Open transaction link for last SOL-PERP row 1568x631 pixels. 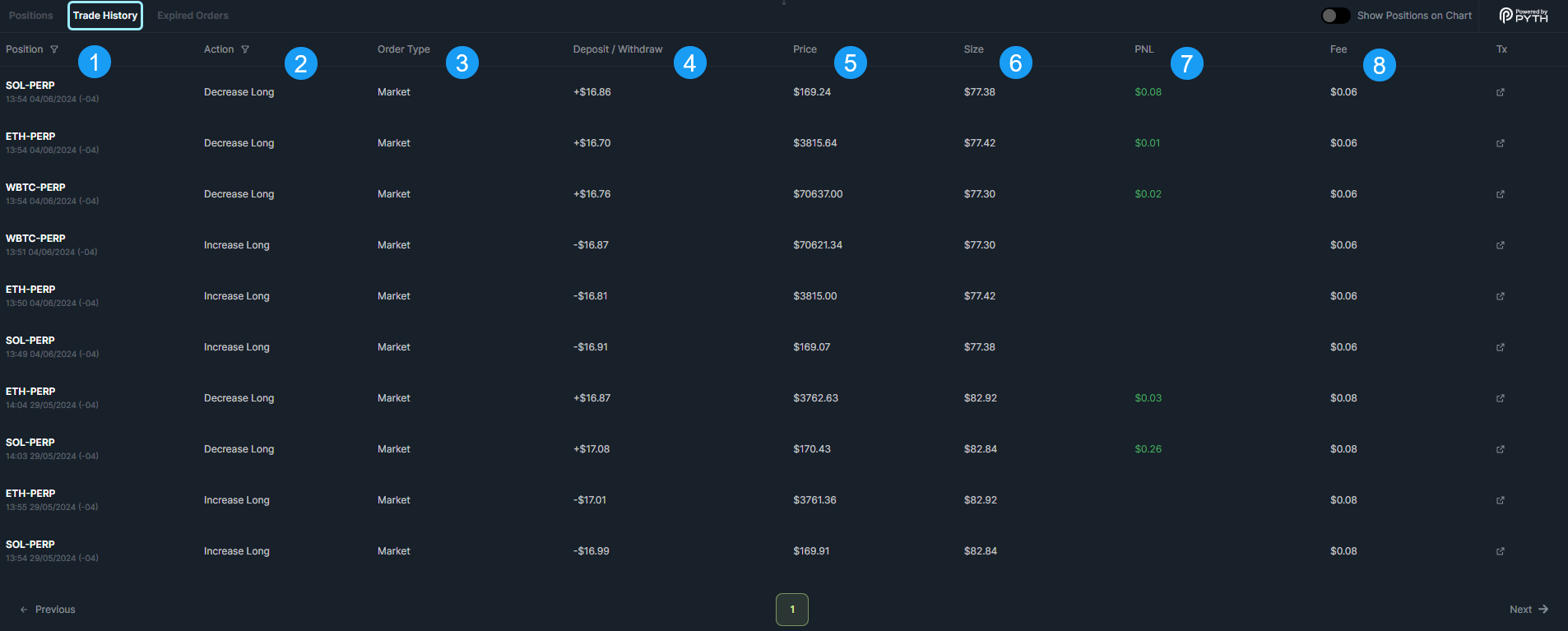tap(1500, 551)
